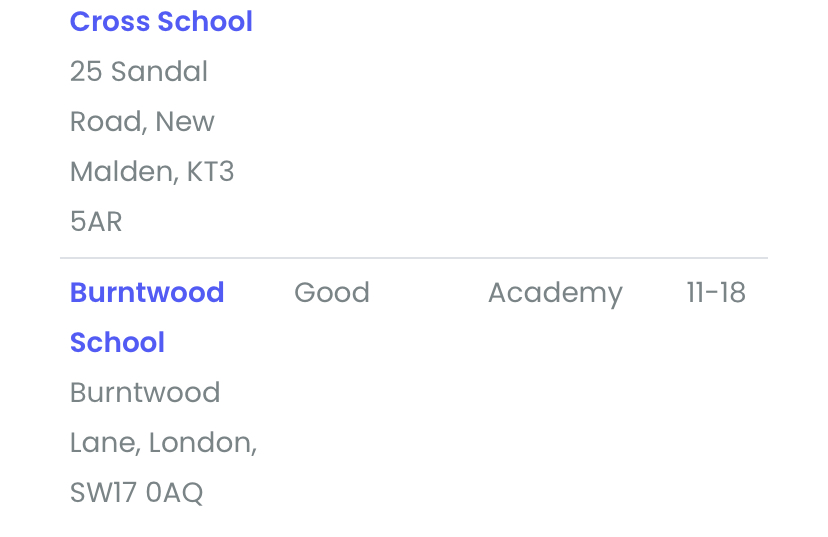Click the 0AQ postcode ending
Screen dimensions: 828x537
coord(175,493)
